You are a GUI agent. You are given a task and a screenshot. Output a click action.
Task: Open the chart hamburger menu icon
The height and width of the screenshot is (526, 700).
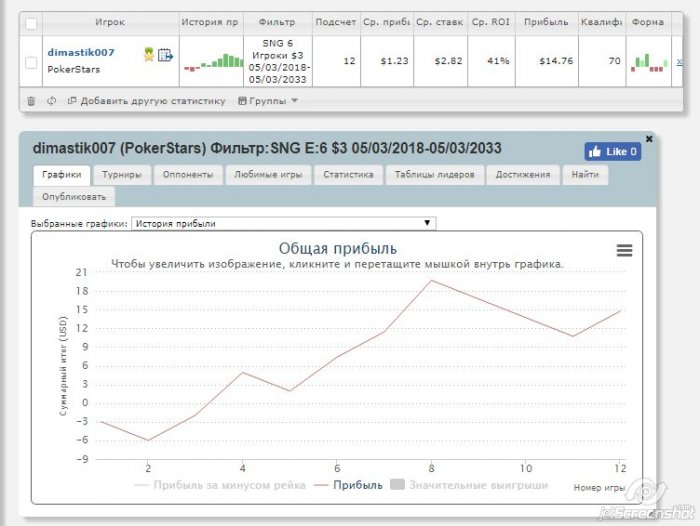pos(624,250)
